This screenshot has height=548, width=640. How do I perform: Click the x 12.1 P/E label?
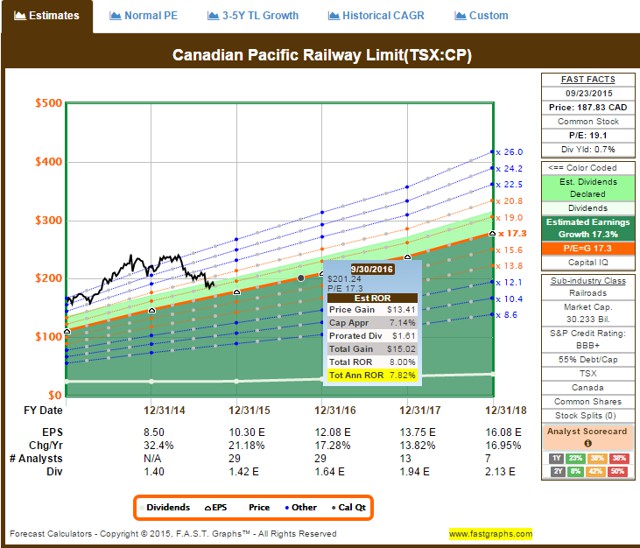pos(509,282)
